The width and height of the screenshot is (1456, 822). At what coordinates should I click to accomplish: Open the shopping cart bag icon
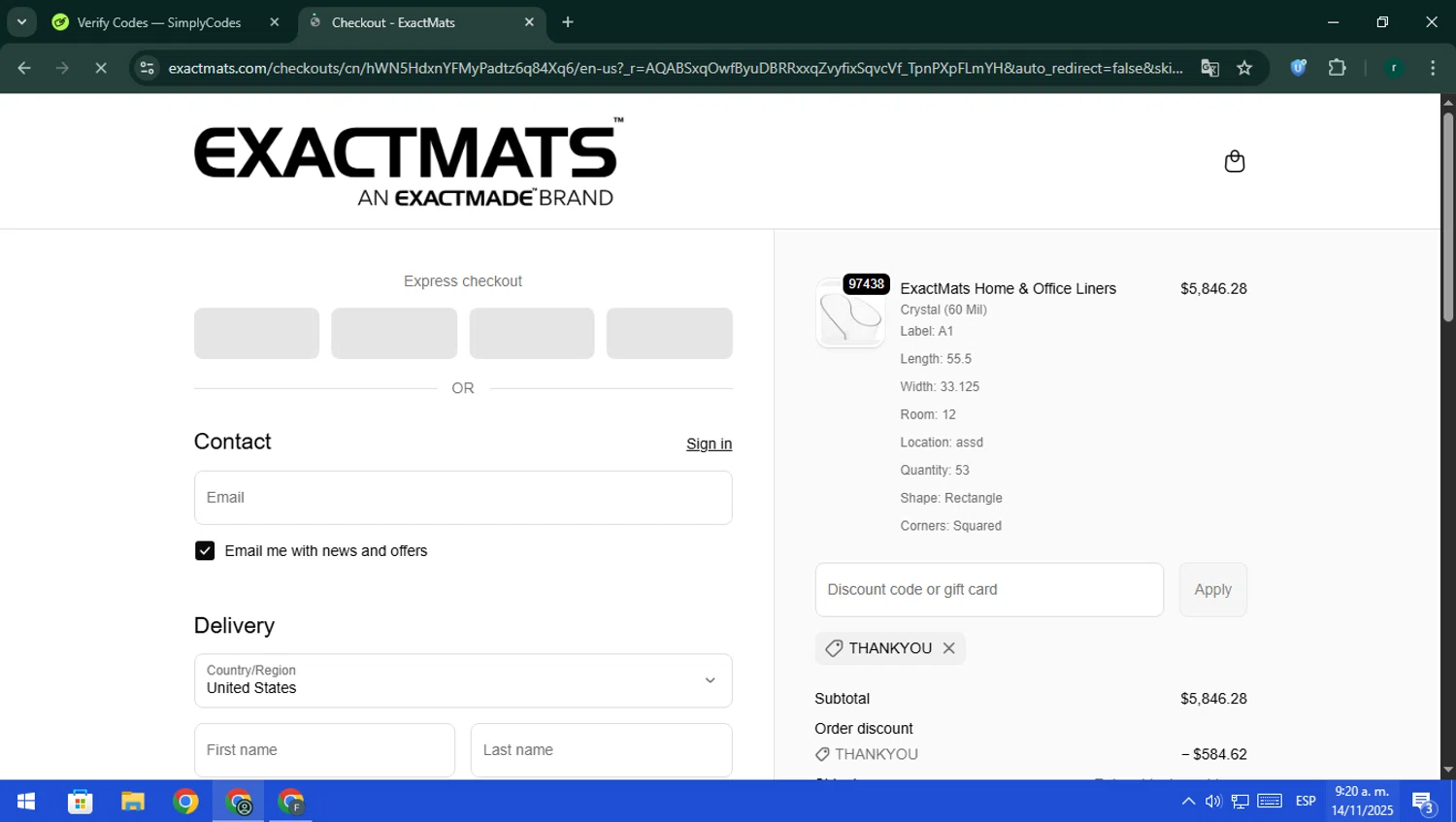[1234, 161]
